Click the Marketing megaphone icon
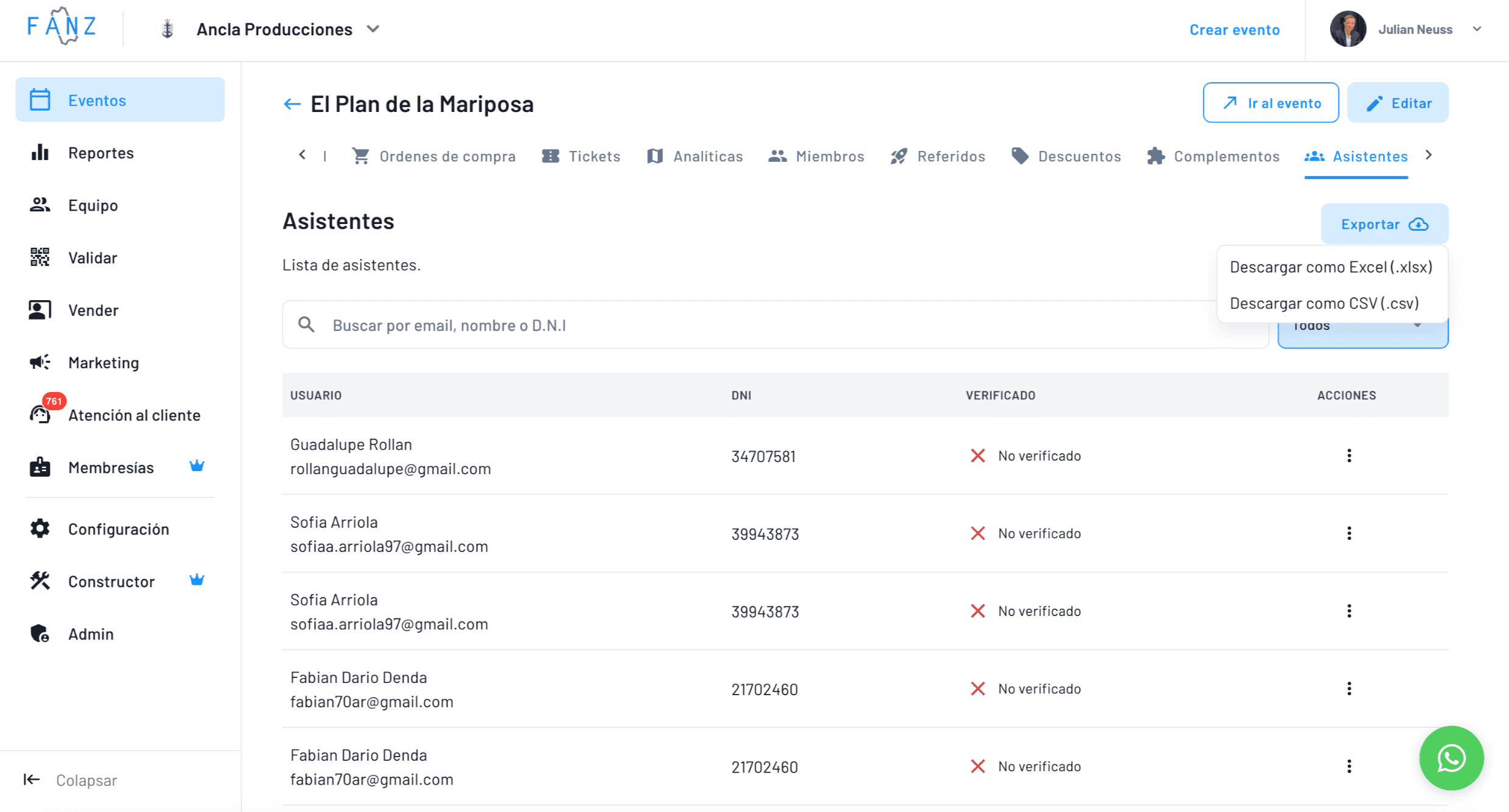Screen dimensions: 1509x812 click(40, 362)
